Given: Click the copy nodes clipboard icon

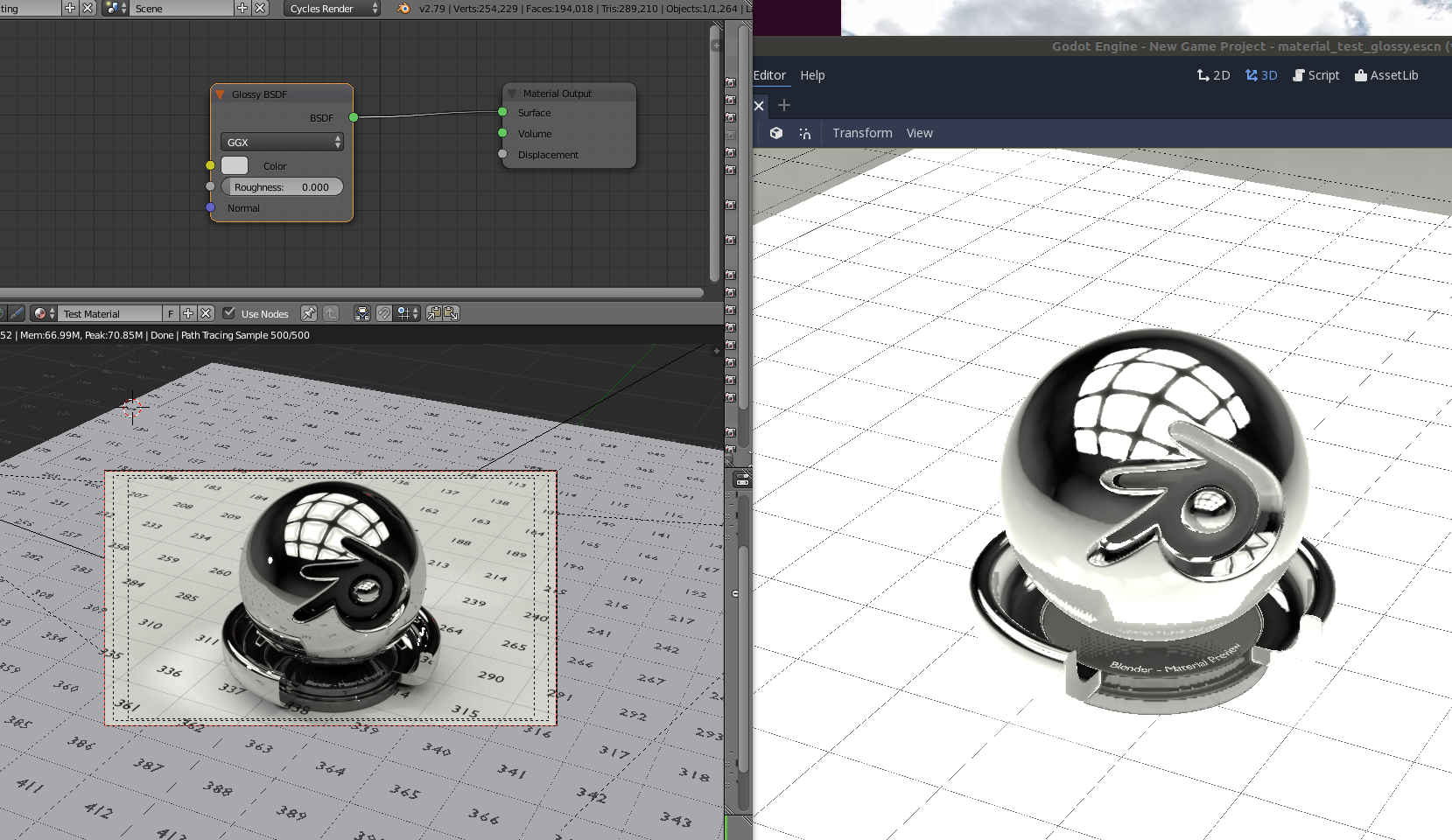Looking at the screenshot, I should (x=433, y=313).
